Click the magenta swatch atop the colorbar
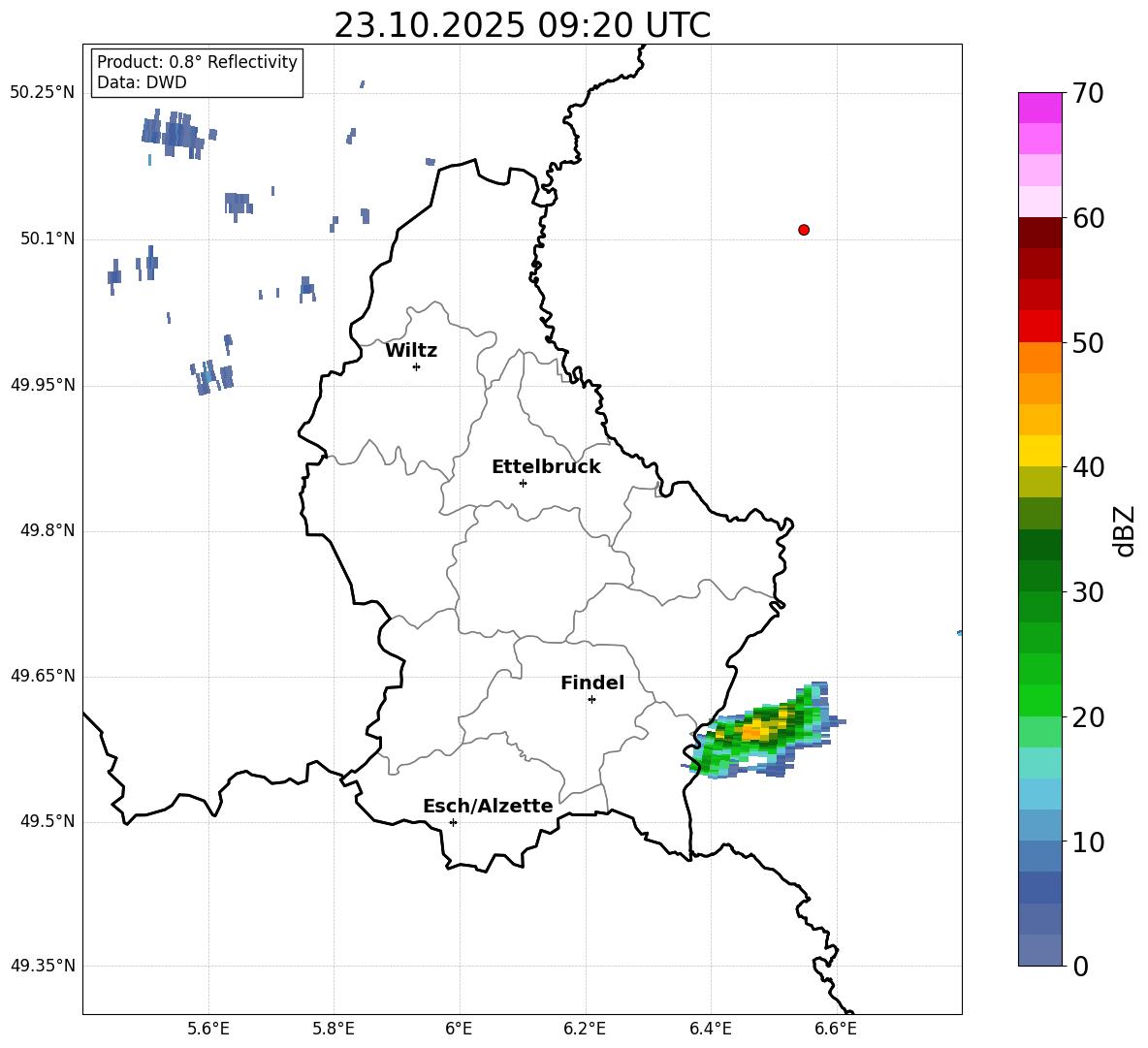The height and width of the screenshot is (1048, 1148). point(1039,108)
